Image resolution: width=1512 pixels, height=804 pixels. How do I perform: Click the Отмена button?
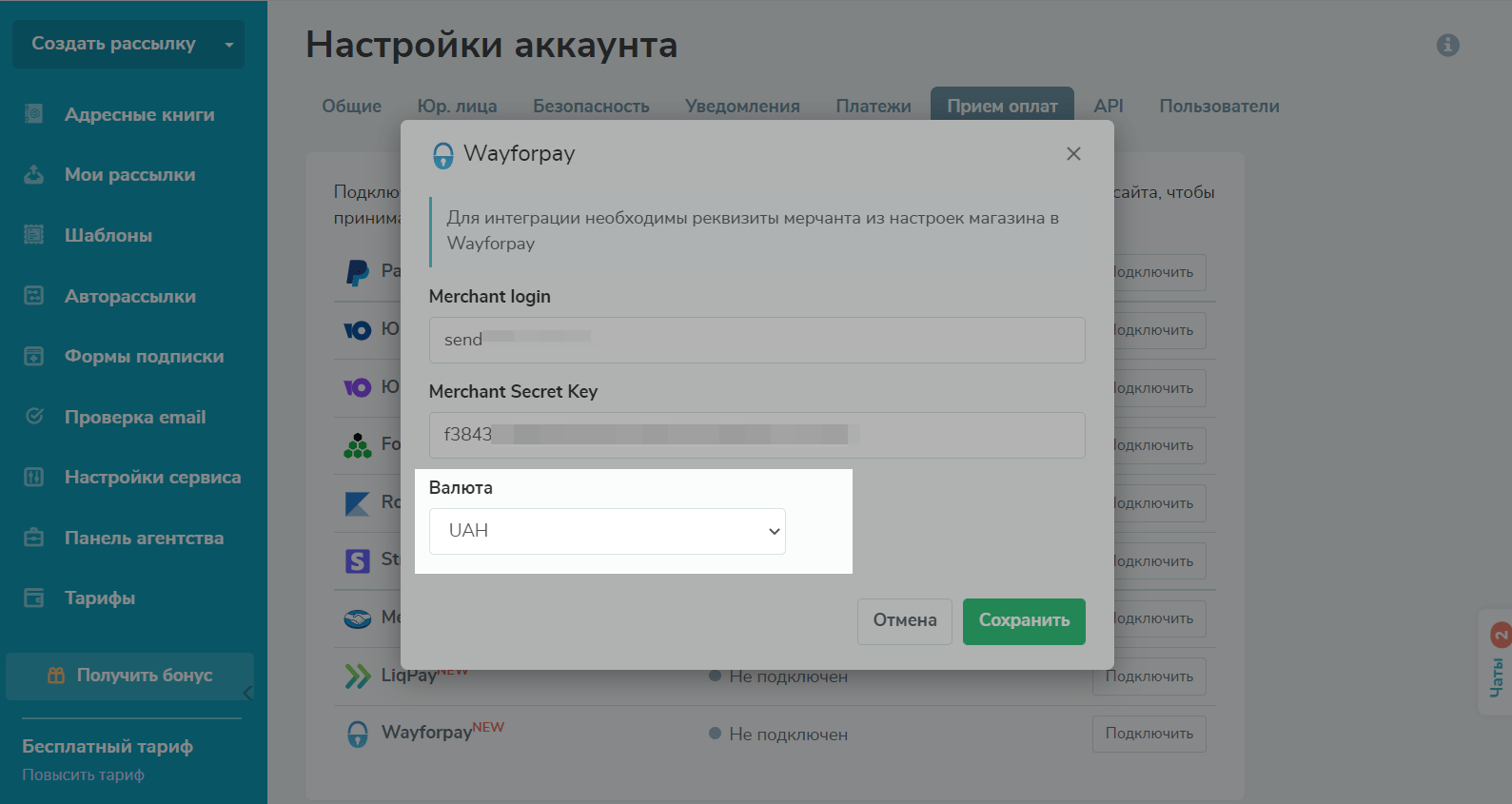905,621
